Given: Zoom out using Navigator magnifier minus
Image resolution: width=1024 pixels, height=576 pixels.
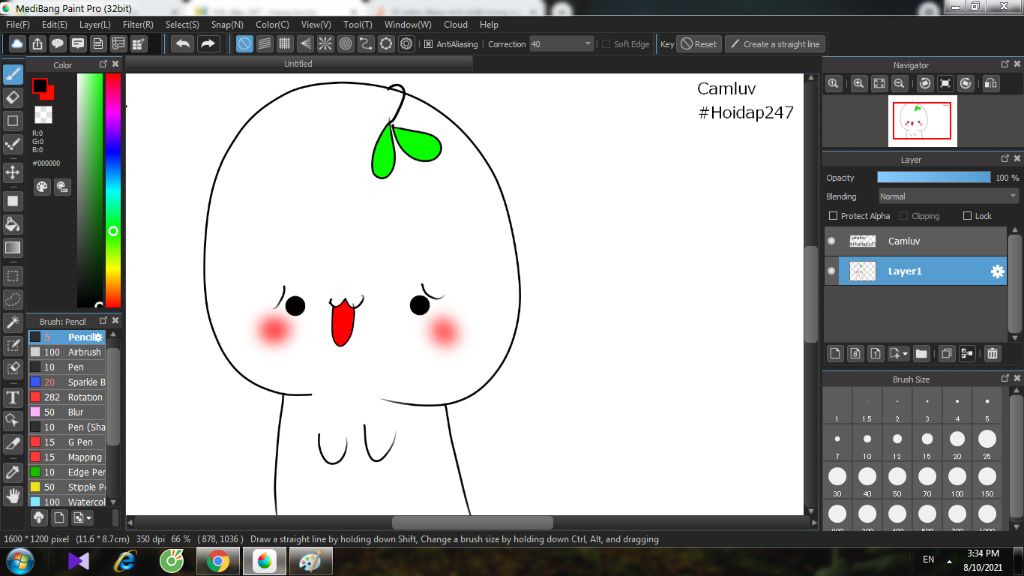Looking at the screenshot, I should [x=899, y=84].
